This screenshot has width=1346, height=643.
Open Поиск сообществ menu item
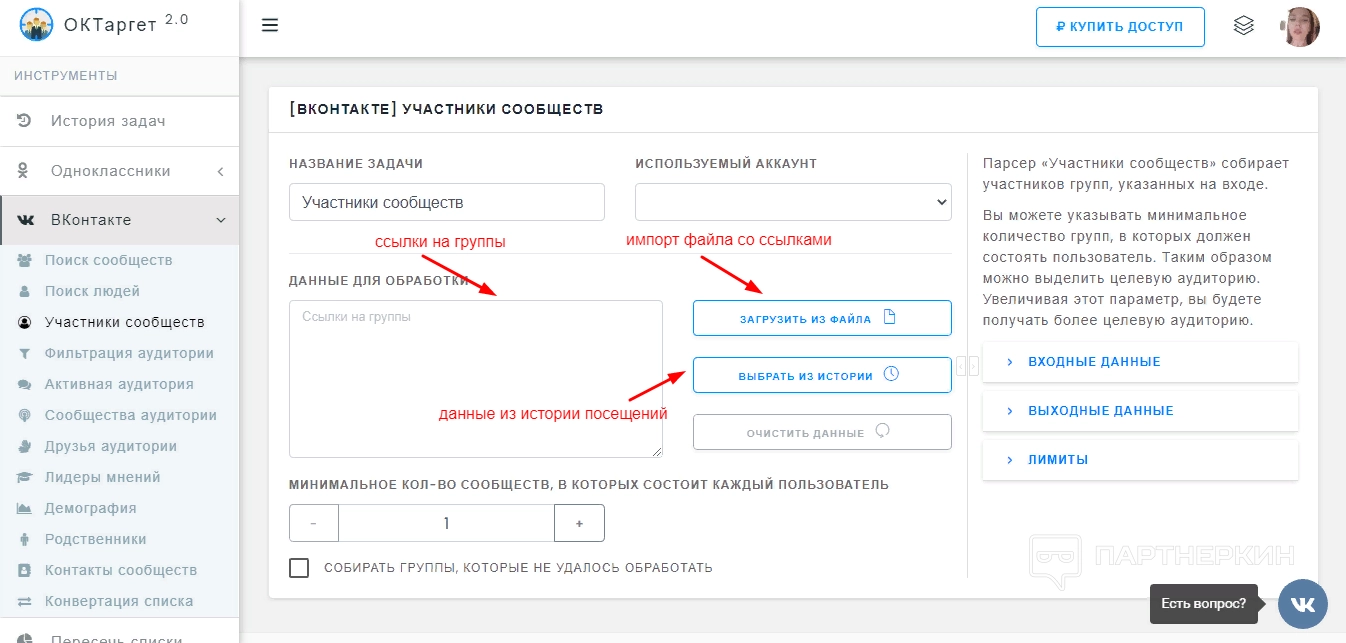click(x=108, y=260)
